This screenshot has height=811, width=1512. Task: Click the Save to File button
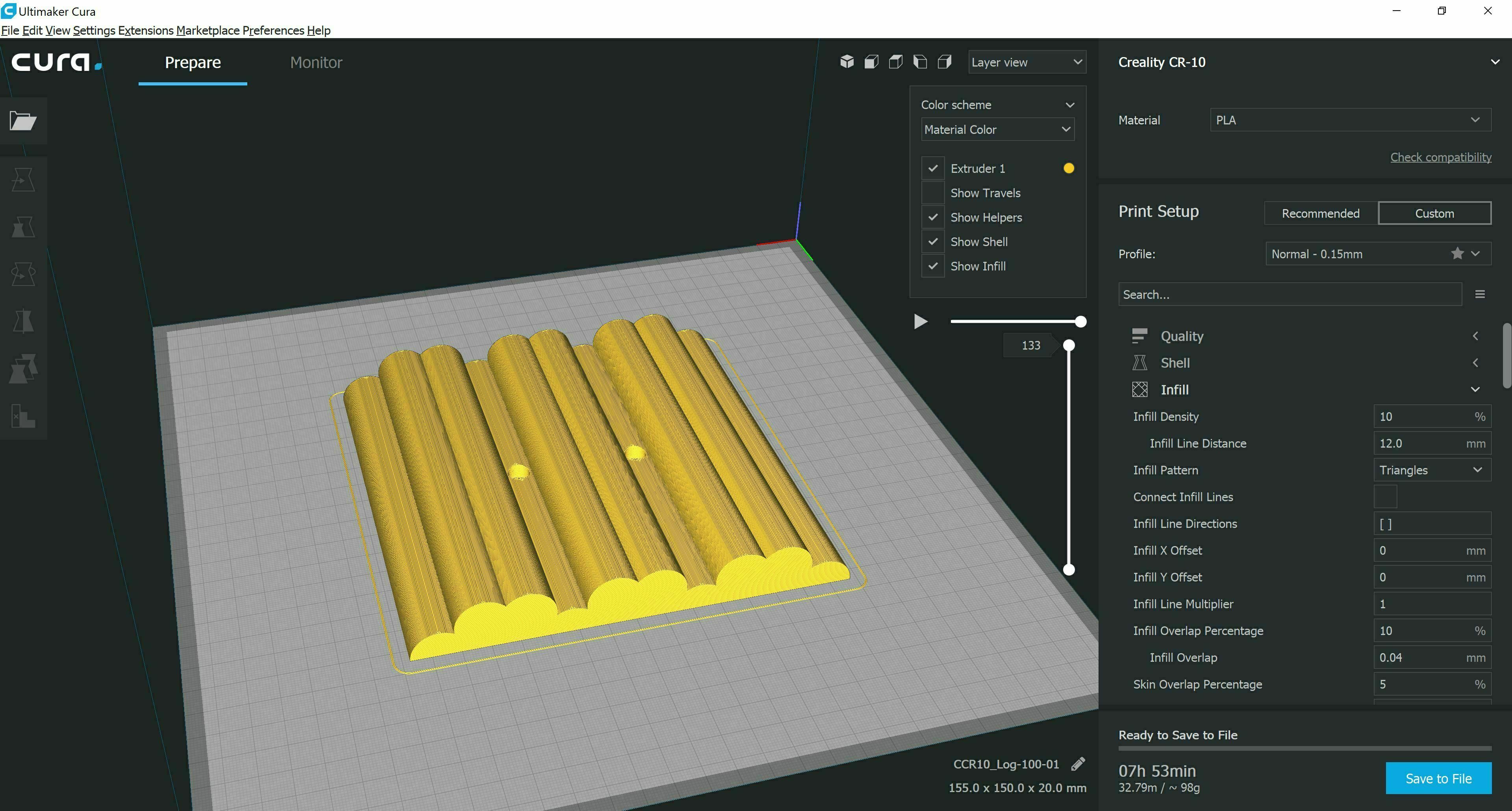tap(1438, 778)
